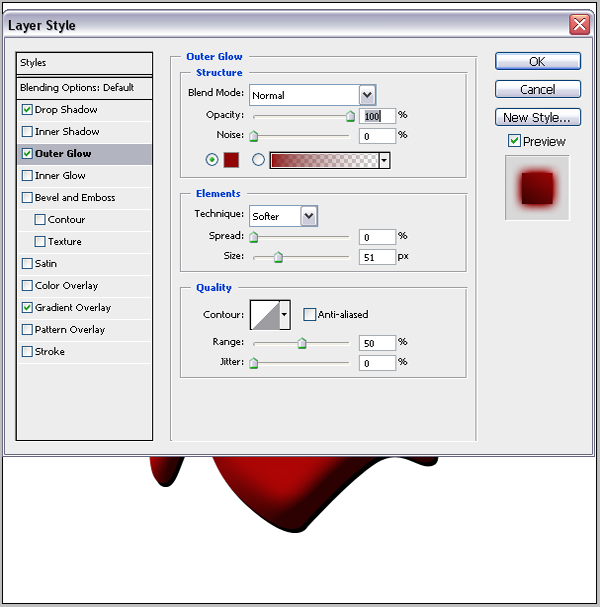
Task: Open the Inner Glow settings label
Action: [x=60, y=176]
